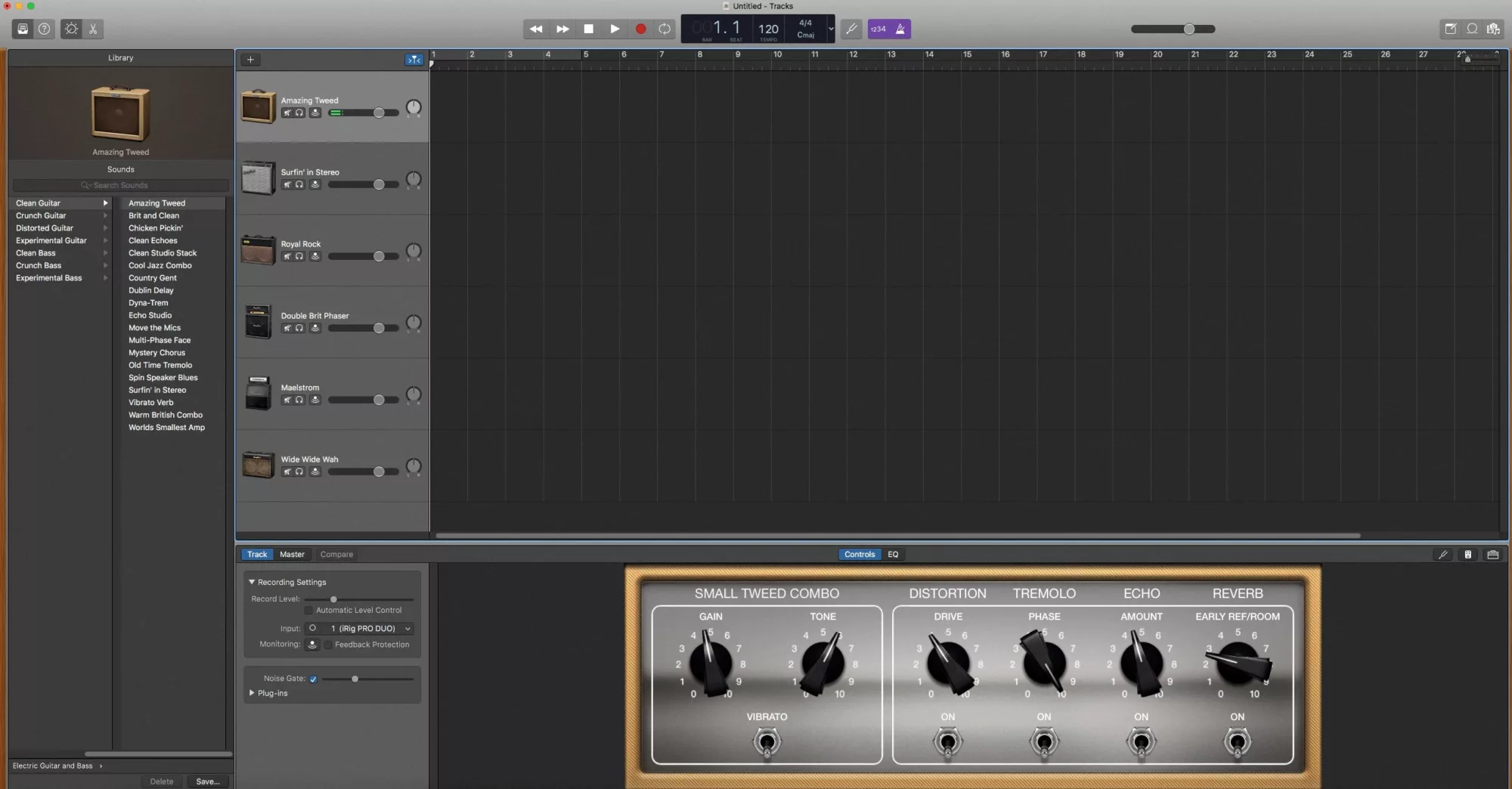
Task: Solo the Royal Rock track with headphones icon
Action: point(300,256)
